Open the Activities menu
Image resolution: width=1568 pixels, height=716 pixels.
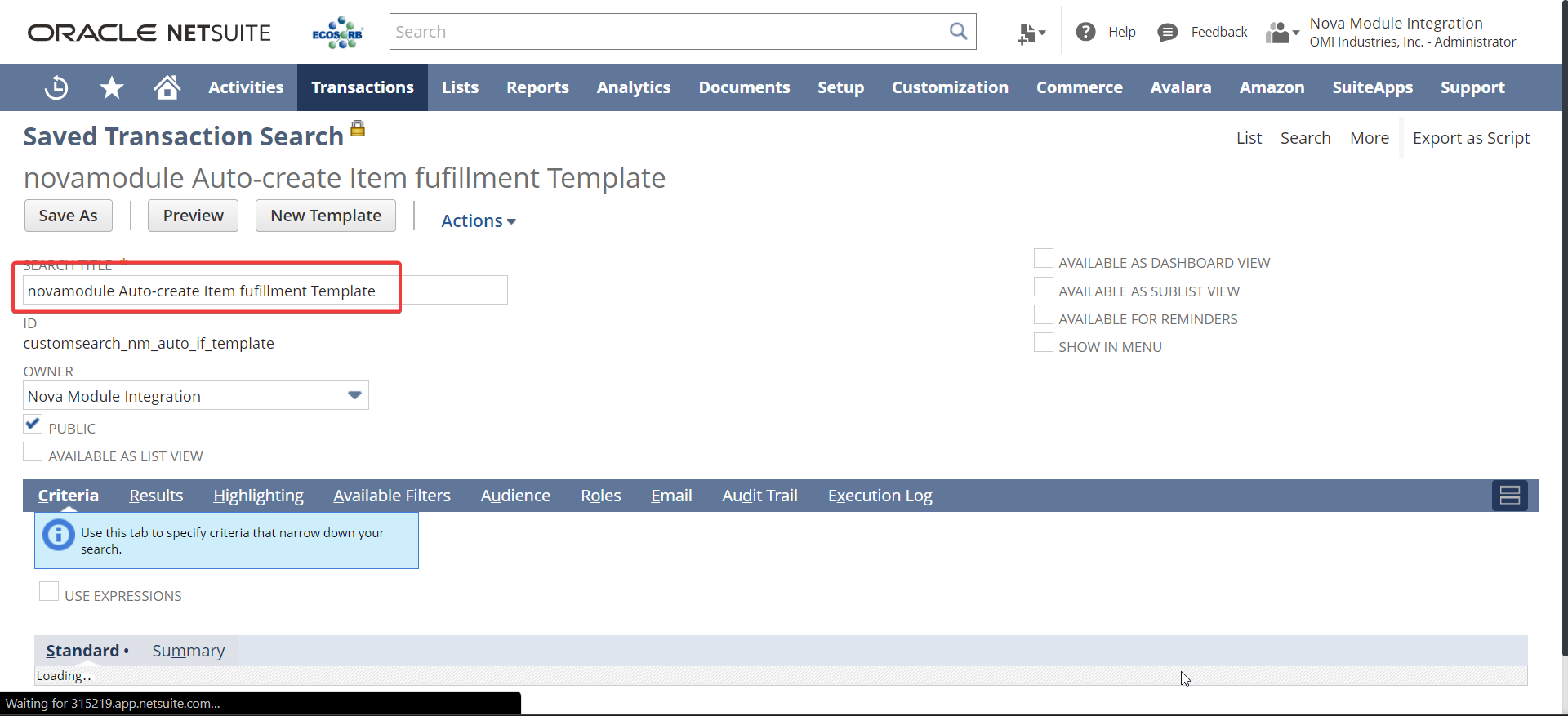246,87
